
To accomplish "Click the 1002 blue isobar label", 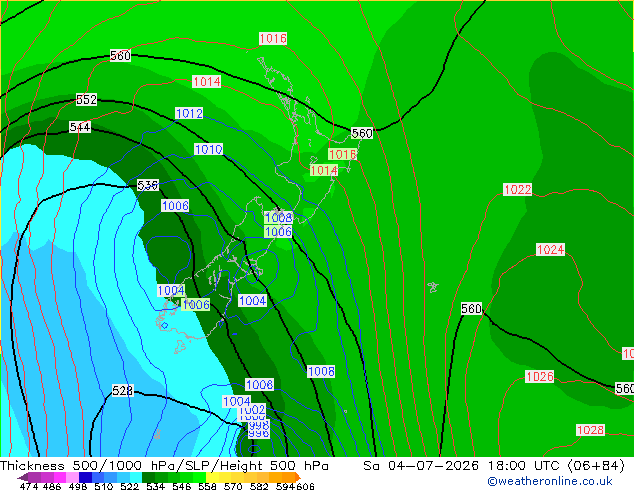I will point(252,409).
